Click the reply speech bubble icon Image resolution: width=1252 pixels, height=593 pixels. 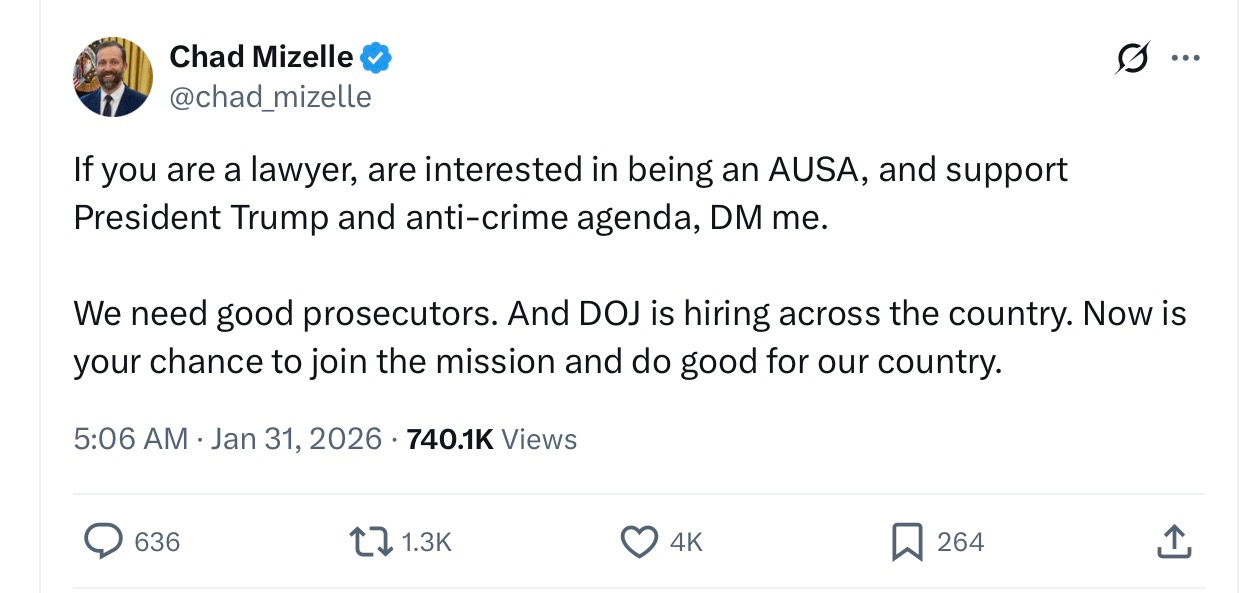coord(101,541)
